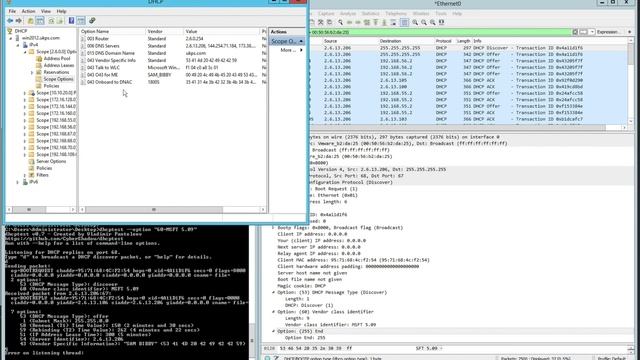Select the 003 Router option row
The height and width of the screenshot is (360, 640).
pos(173,39)
